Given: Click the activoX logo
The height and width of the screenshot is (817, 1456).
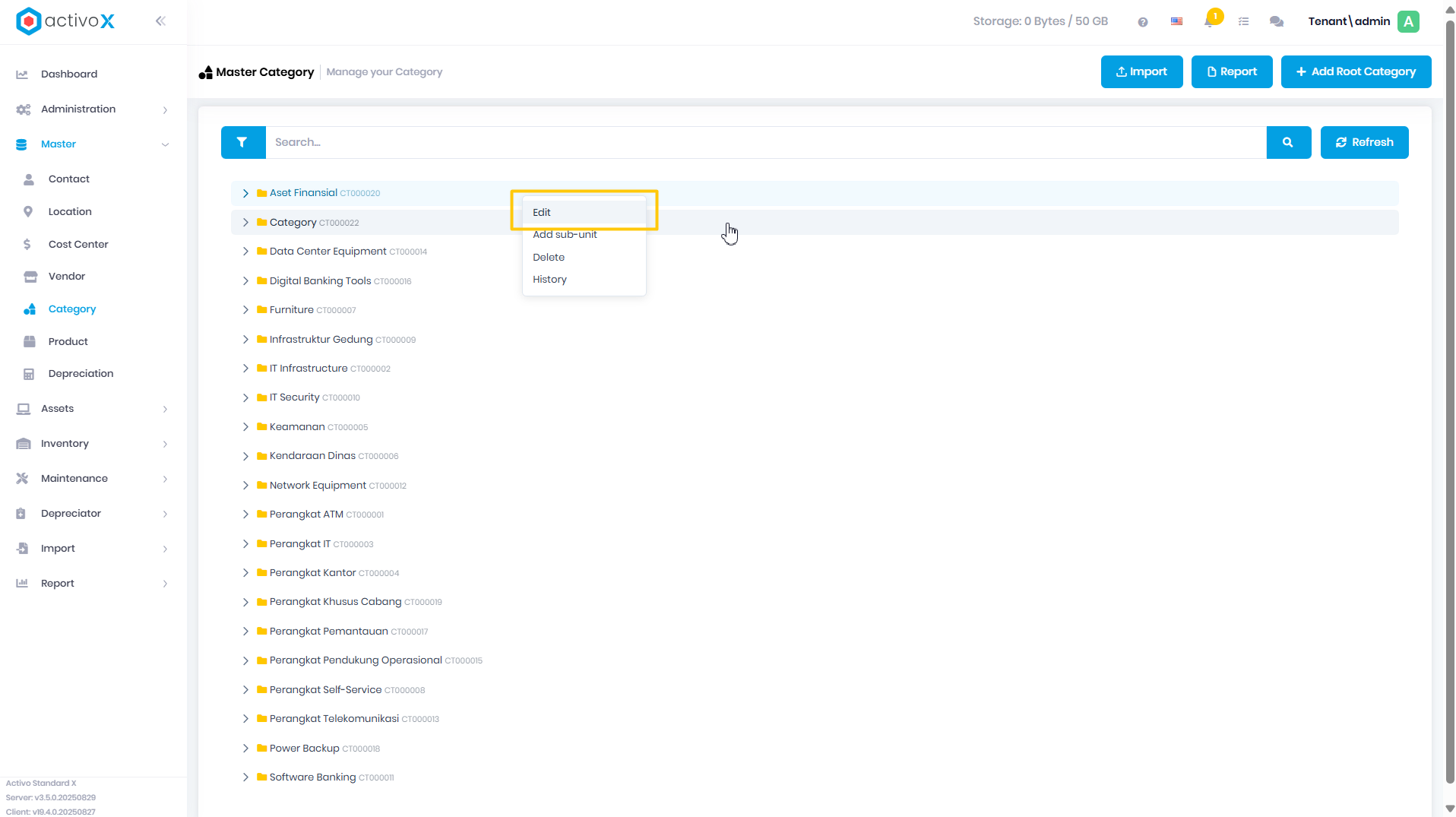Looking at the screenshot, I should 65,21.
